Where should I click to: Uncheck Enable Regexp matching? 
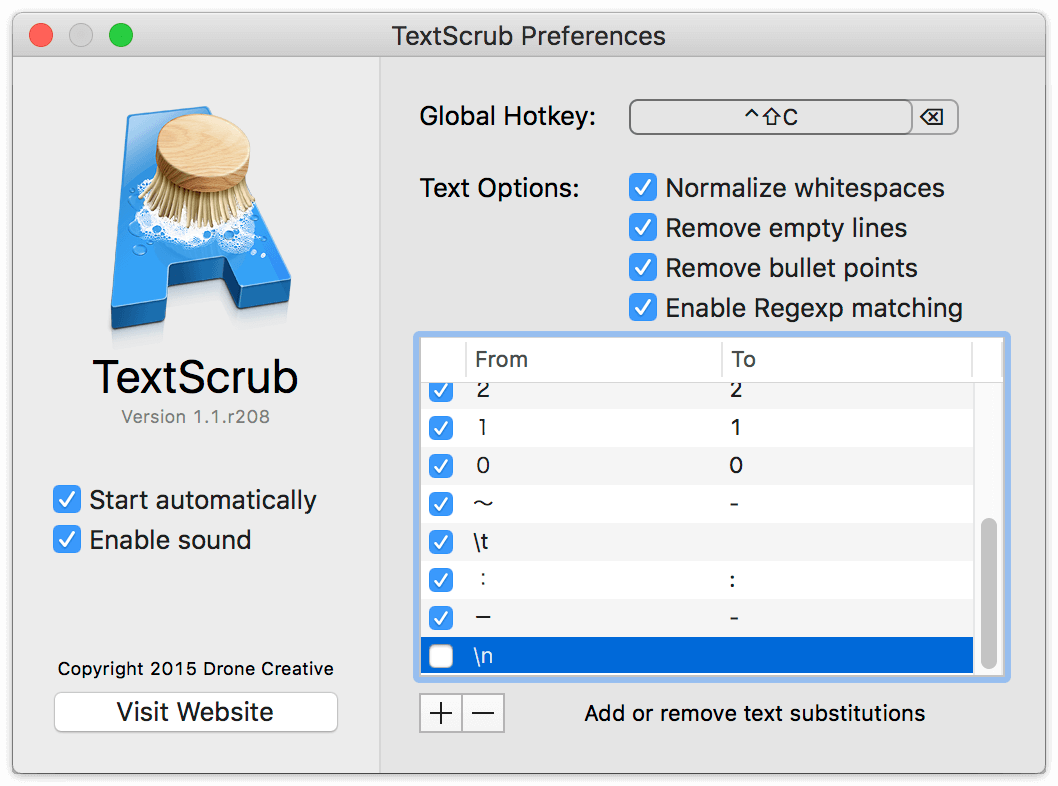tap(643, 308)
